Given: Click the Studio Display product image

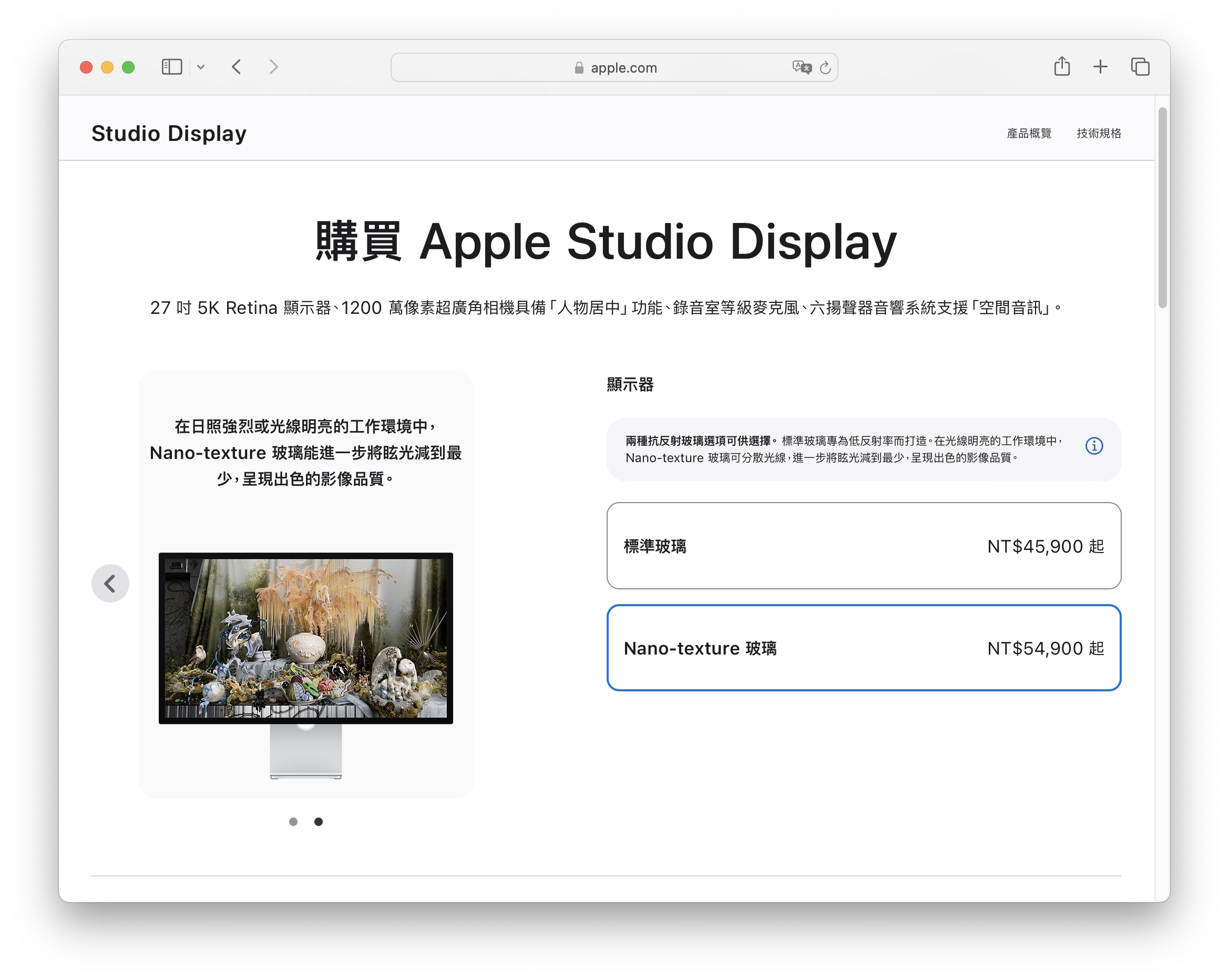Looking at the screenshot, I should [305, 665].
